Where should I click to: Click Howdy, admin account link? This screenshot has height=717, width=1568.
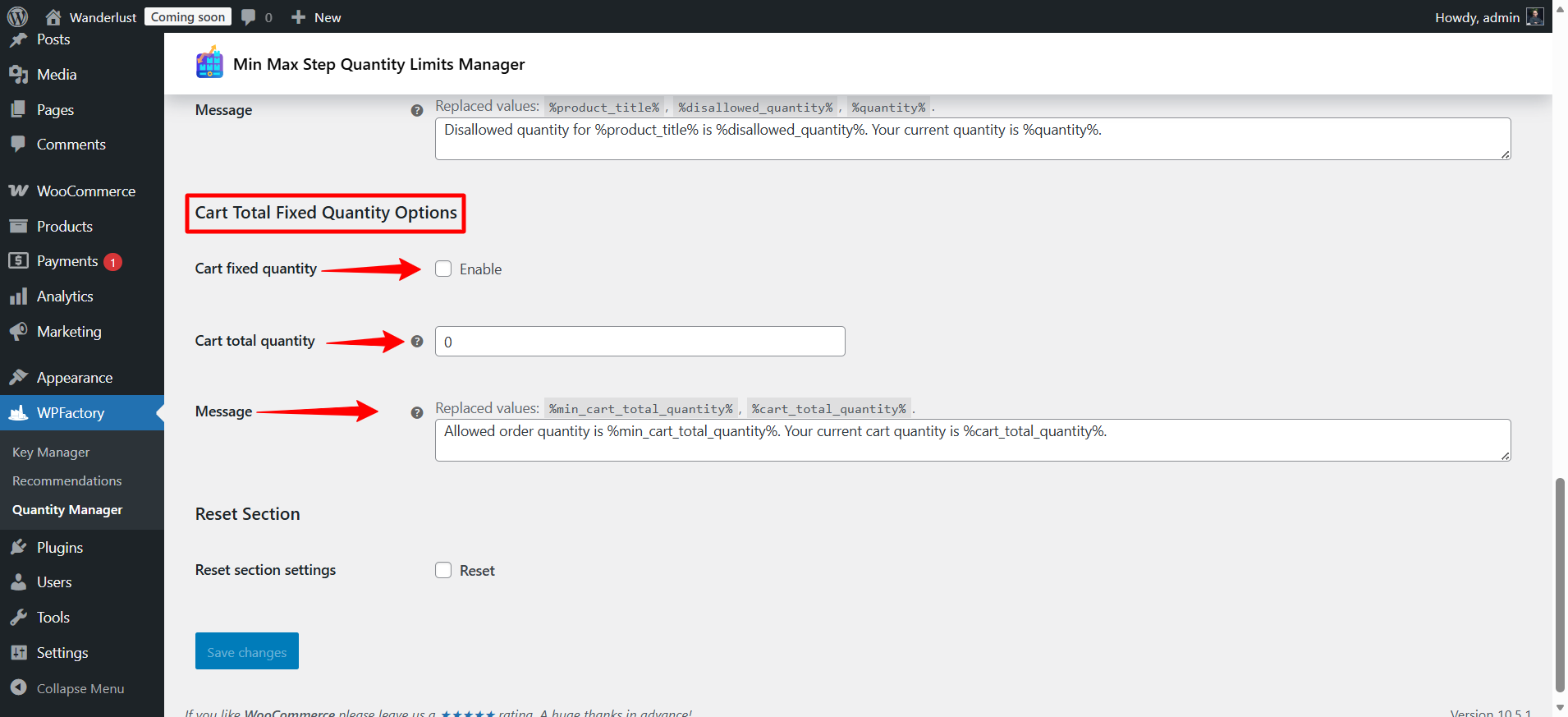click(x=1478, y=17)
